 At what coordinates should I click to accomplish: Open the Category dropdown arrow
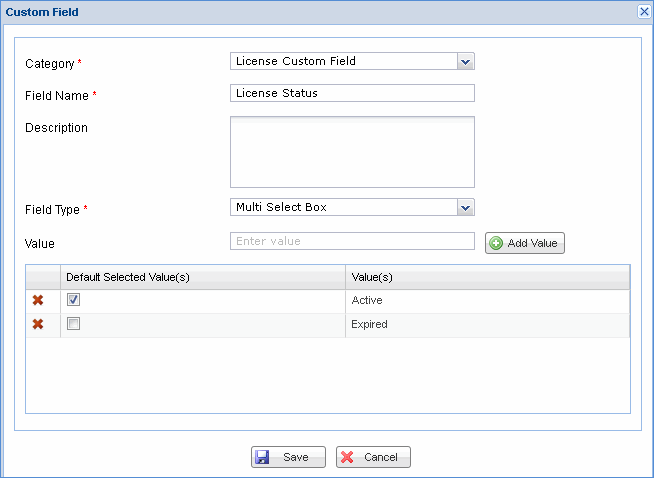click(465, 61)
